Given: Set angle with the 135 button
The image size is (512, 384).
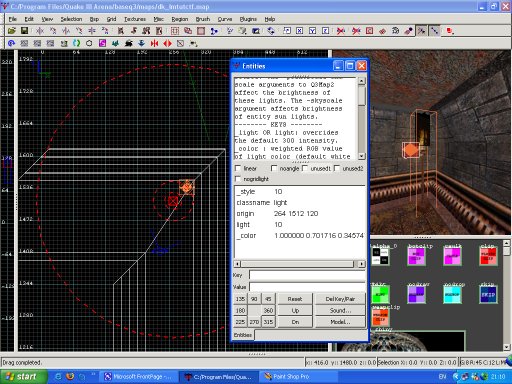Looking at the screenshot, I should click(x=240, y=299).
